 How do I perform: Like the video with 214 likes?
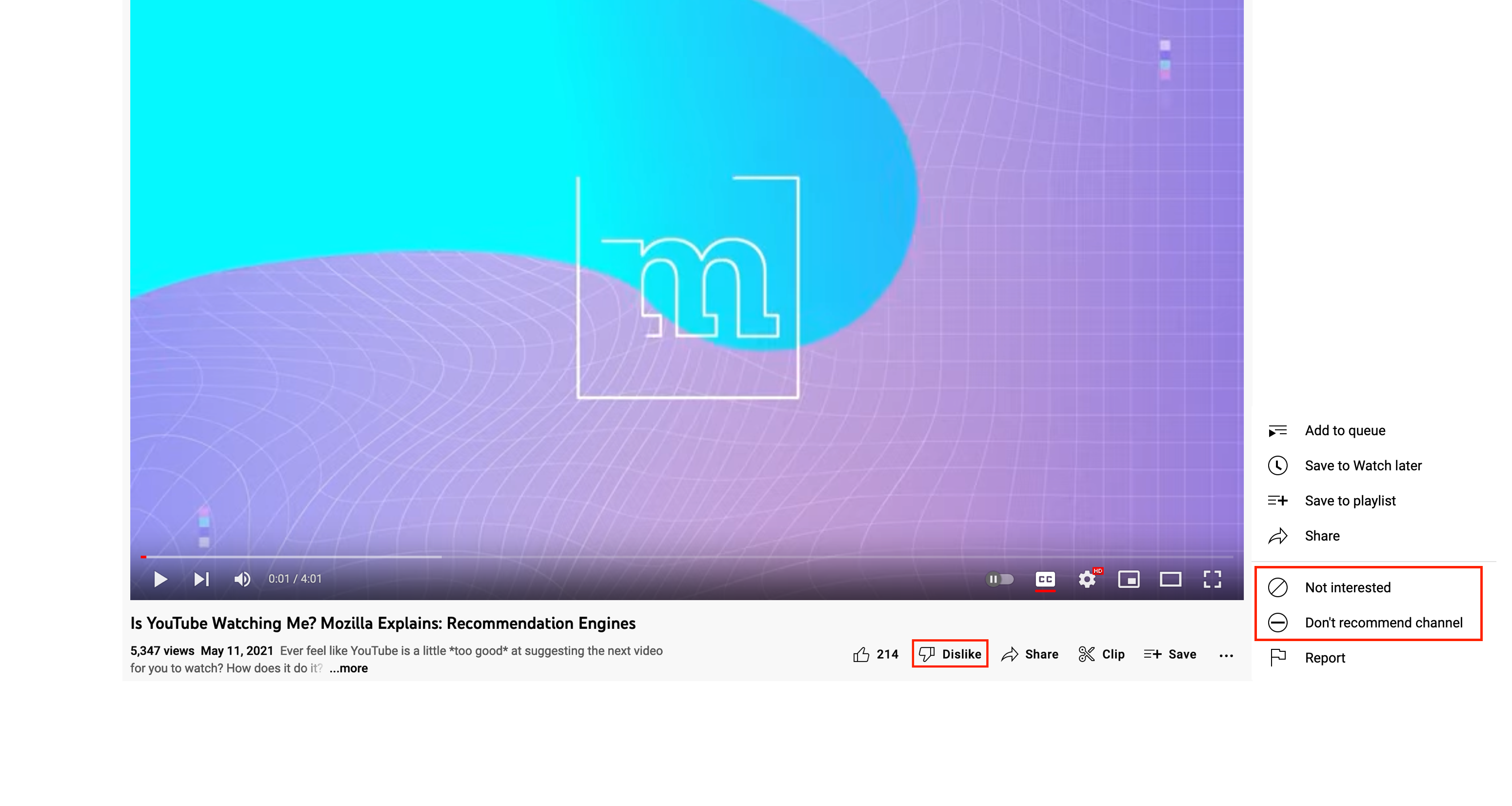pyautogui.click(x=875, y=654)
